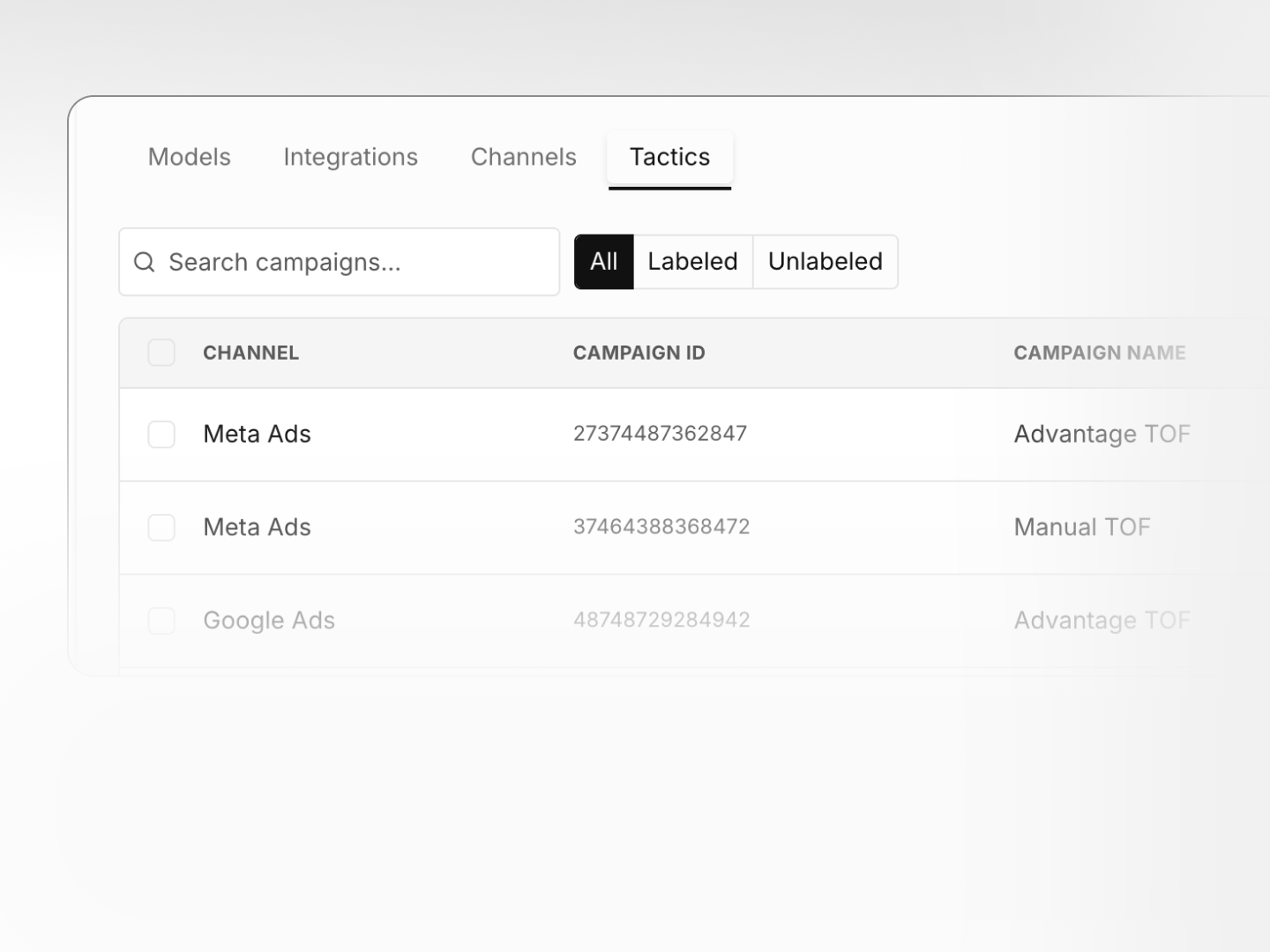Check the Meta Ads row with ID 27374487362847
The height and width of the screenshot is (952, 1270).
click(x=161, y=434)
